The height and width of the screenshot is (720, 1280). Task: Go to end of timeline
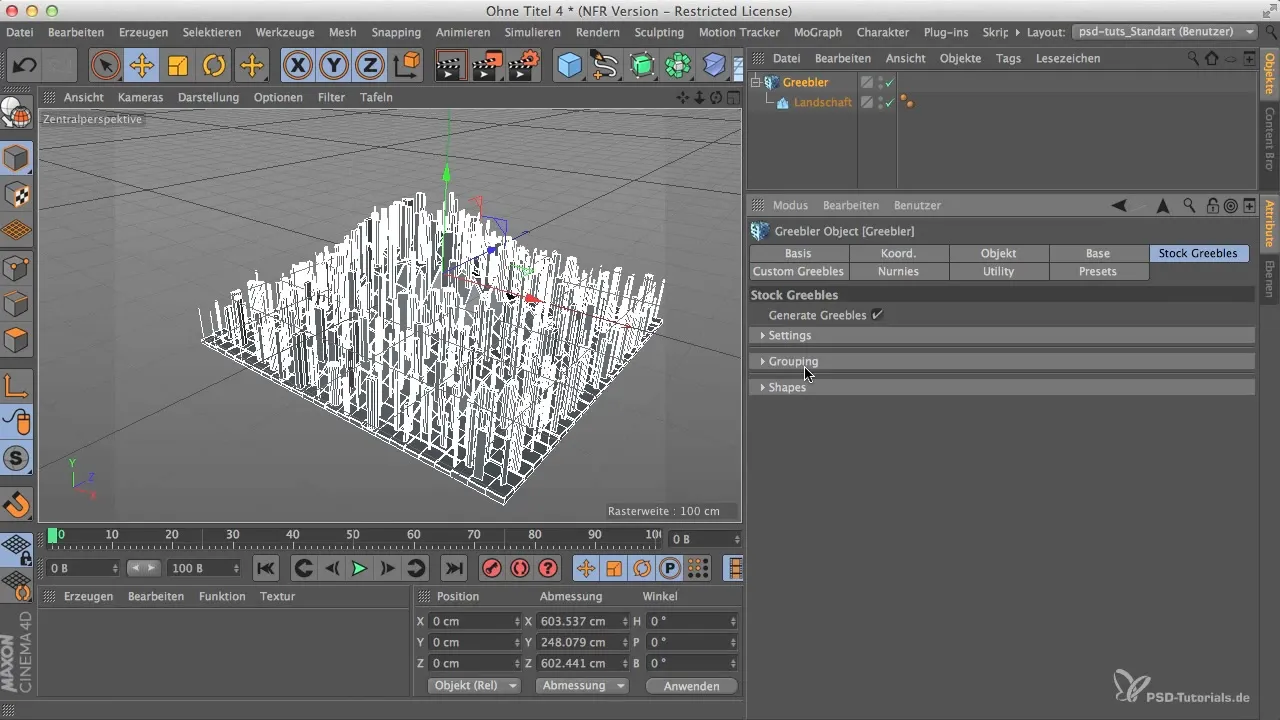pyautogui.click(x=454, y=568)
